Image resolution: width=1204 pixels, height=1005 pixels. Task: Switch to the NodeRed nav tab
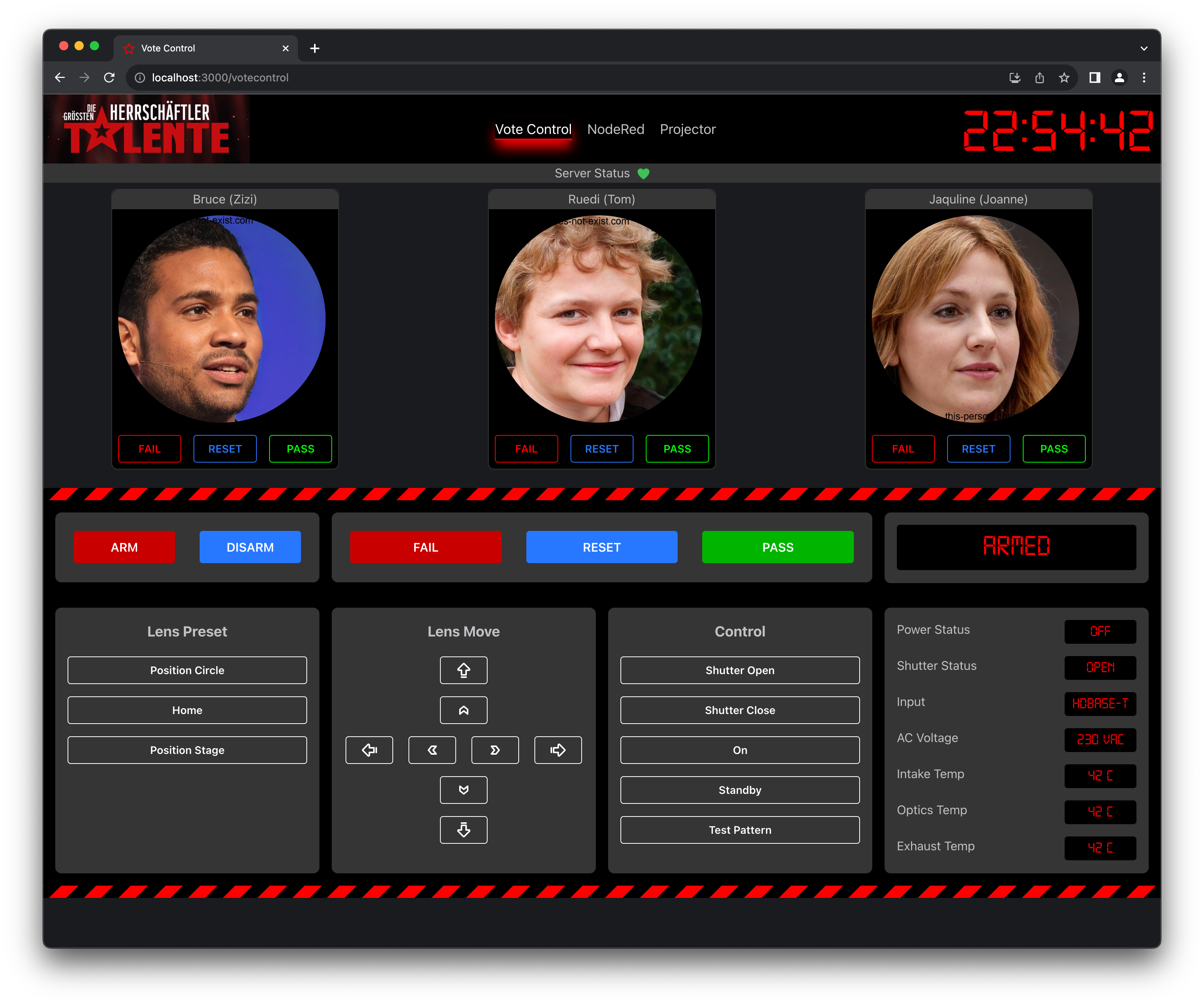615,129
